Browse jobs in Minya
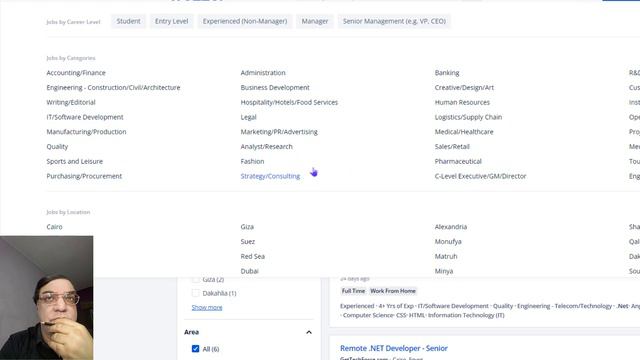This screenshot has width=640, height=360. [444, 271]
